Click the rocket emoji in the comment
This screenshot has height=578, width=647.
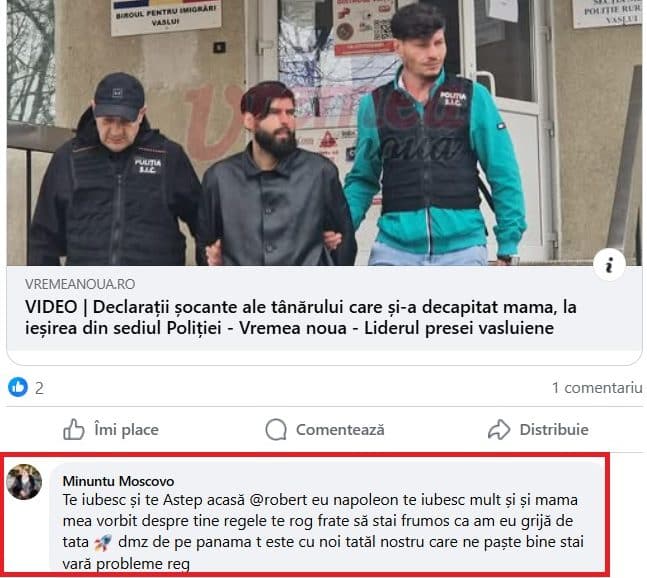103,542
